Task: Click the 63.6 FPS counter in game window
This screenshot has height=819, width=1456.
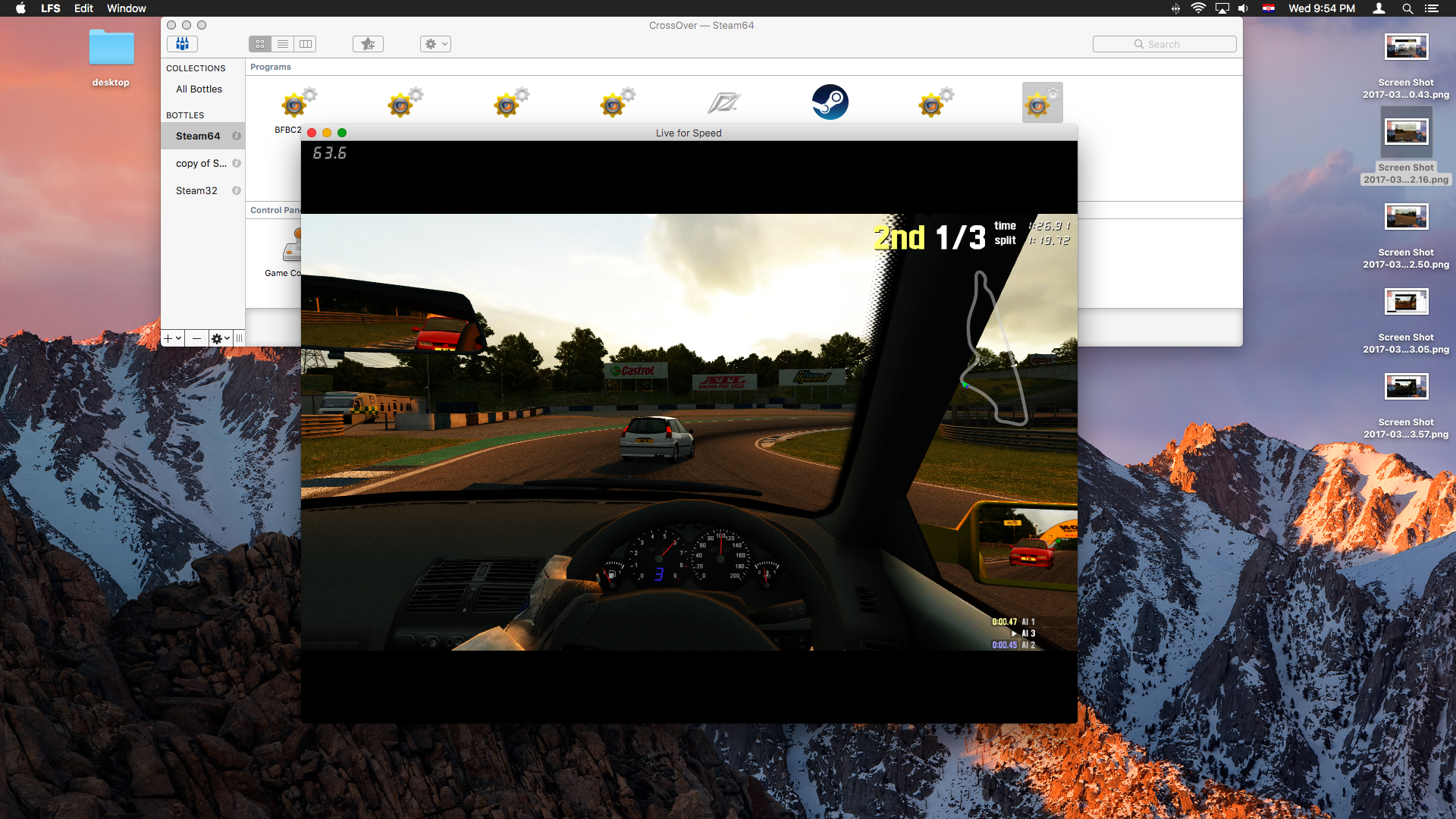Action: point(330,153)
